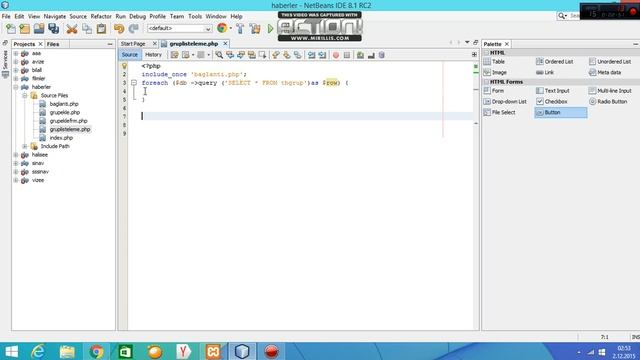640x360 pixels.
Task: Click the lightbulb hint icon on line 1
Action: pos(124,66)
